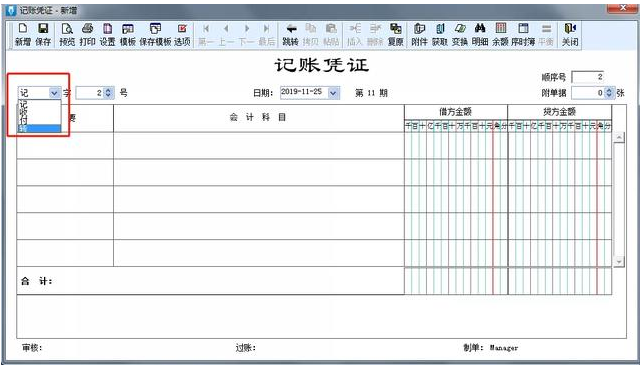Open the 序时簿 journal icon
Viewport: 640px width, 365px height.
coord(523,34)
